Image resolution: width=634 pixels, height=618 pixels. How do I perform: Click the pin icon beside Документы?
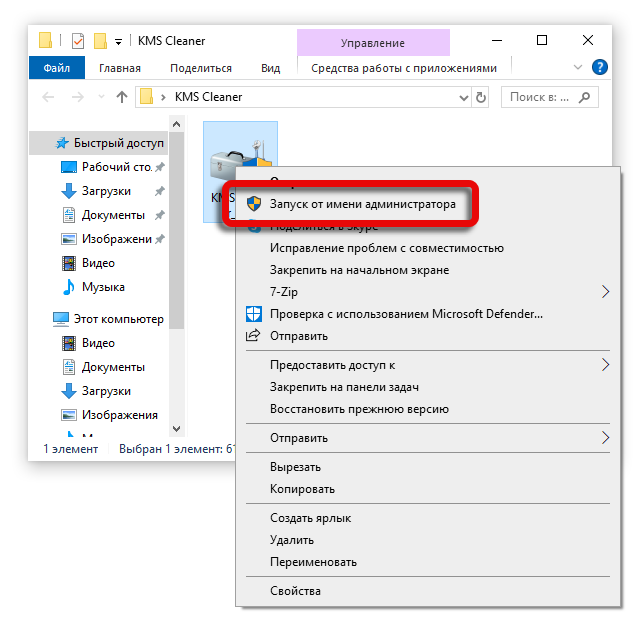[160, 215]
